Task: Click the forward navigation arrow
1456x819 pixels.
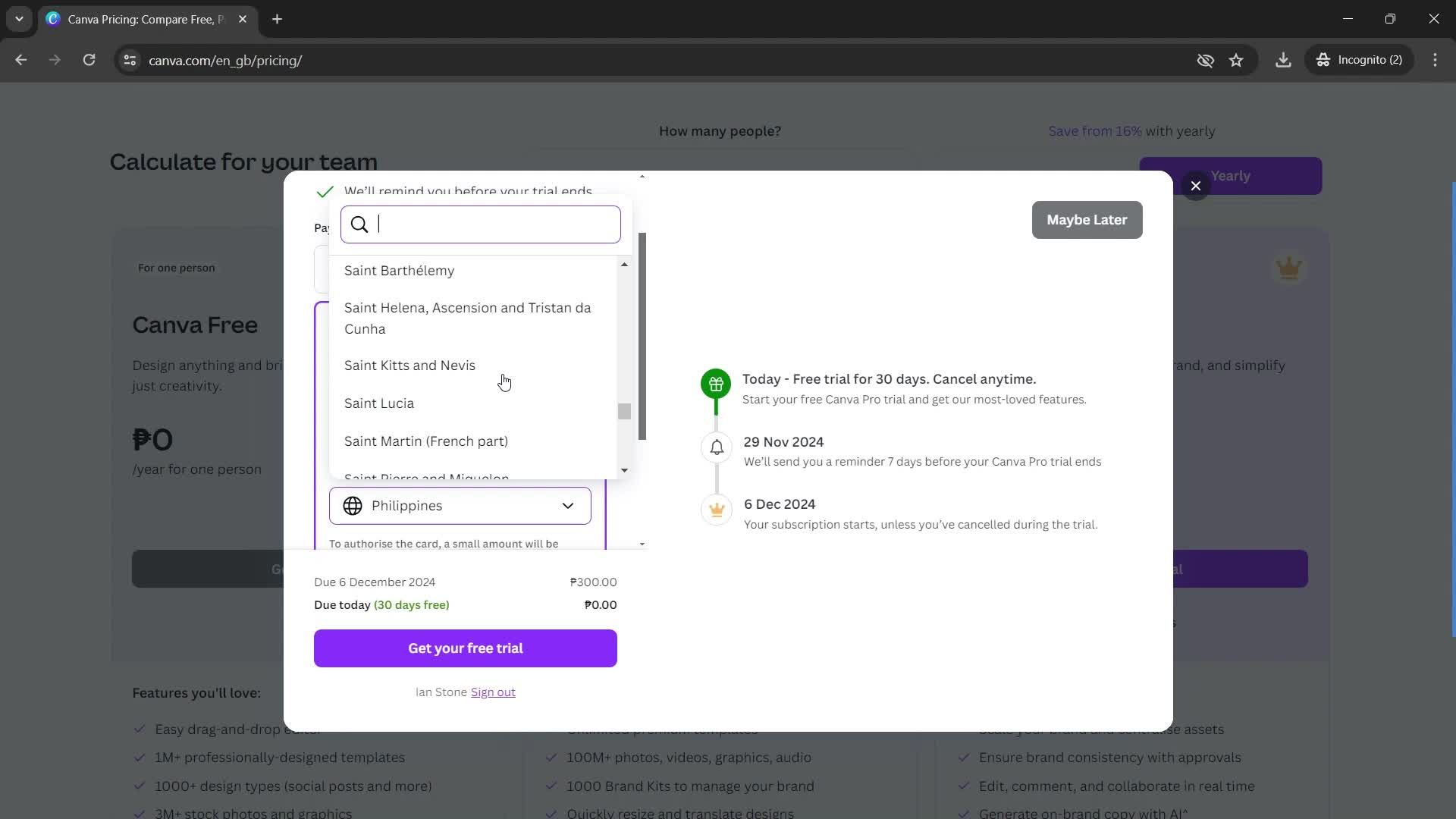Action: (55, 60)
